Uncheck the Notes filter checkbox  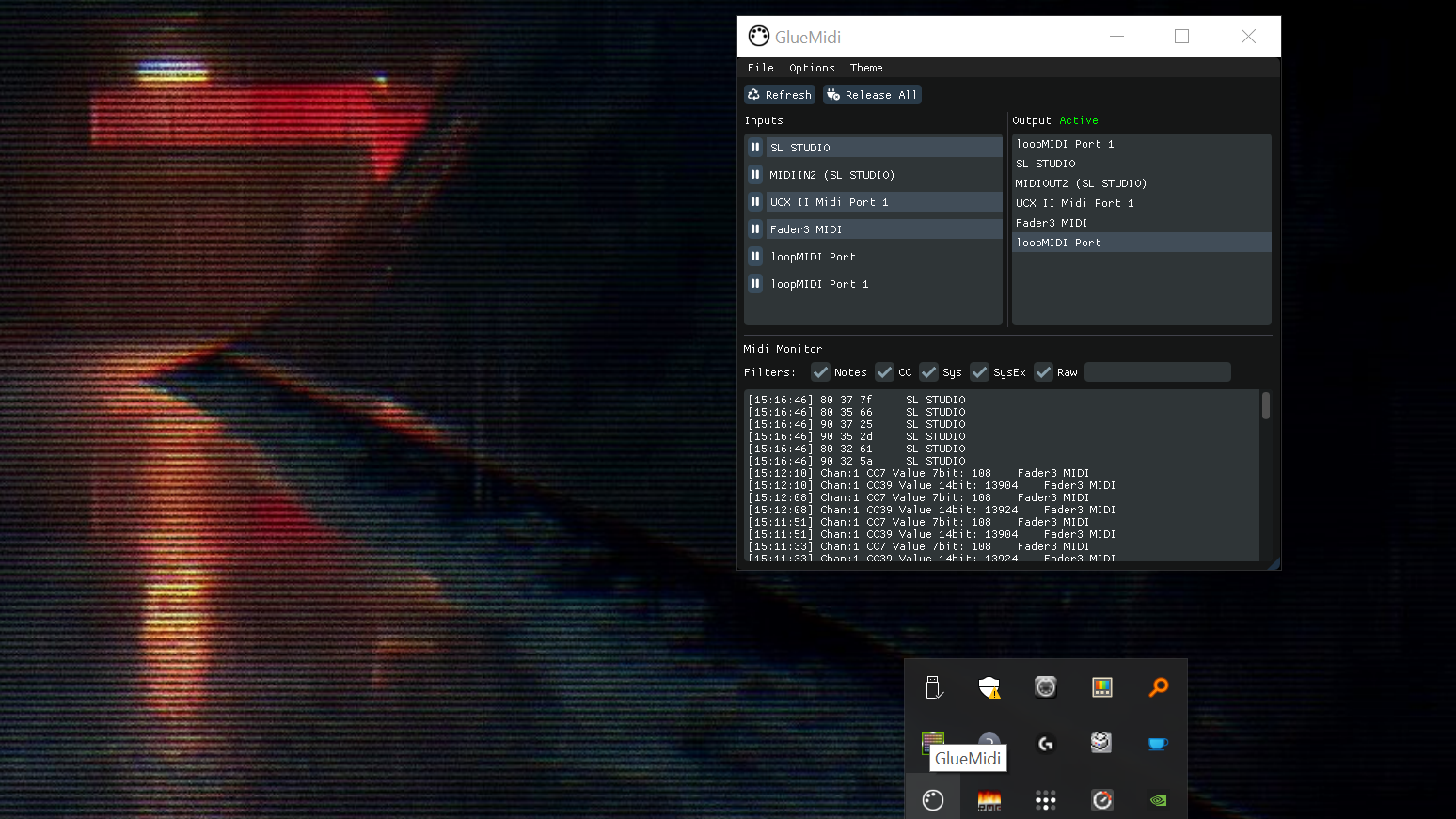(x=821, y=372)
